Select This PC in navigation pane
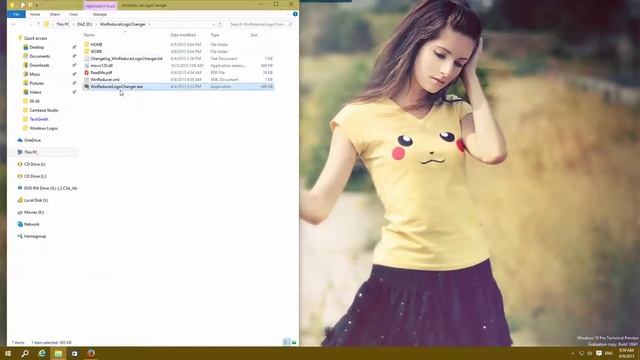Image resolution: width=640 pixels, height=360 pixels. click(x=31, y=152)
